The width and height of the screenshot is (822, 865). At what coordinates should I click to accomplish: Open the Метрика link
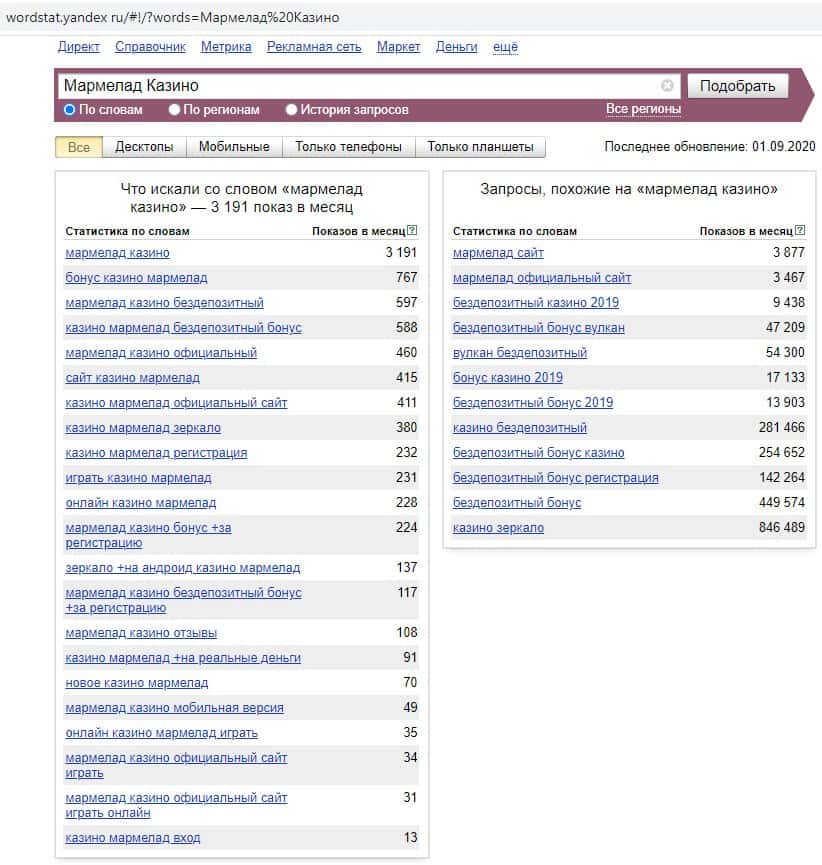(226, 47)
